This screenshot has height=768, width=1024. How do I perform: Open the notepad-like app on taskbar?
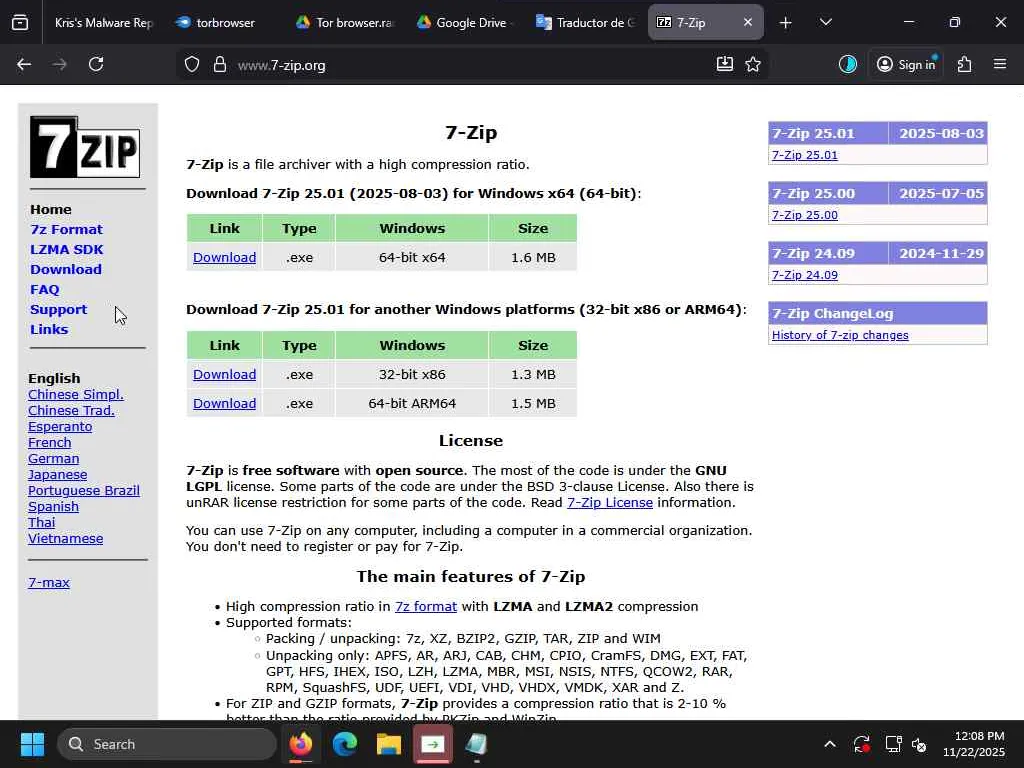click(x=476, y=744)
